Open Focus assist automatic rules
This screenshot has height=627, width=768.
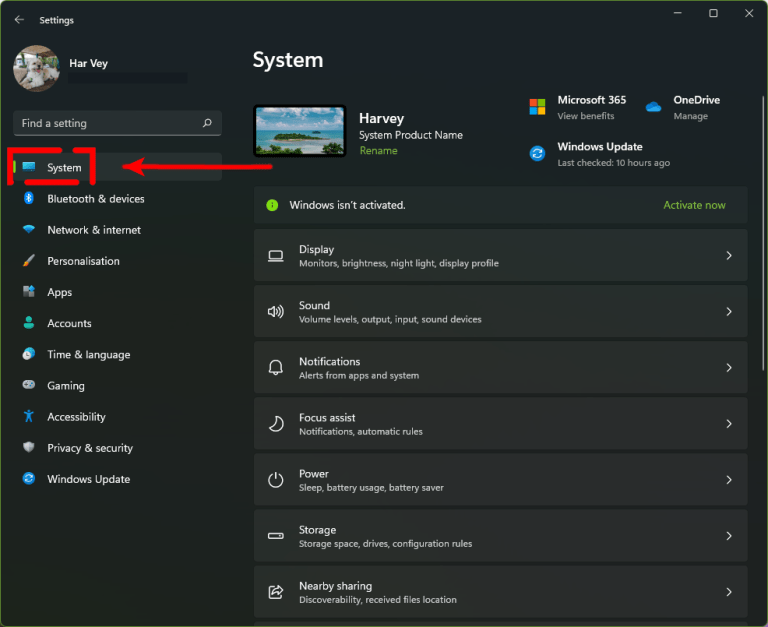coord(501,424)
